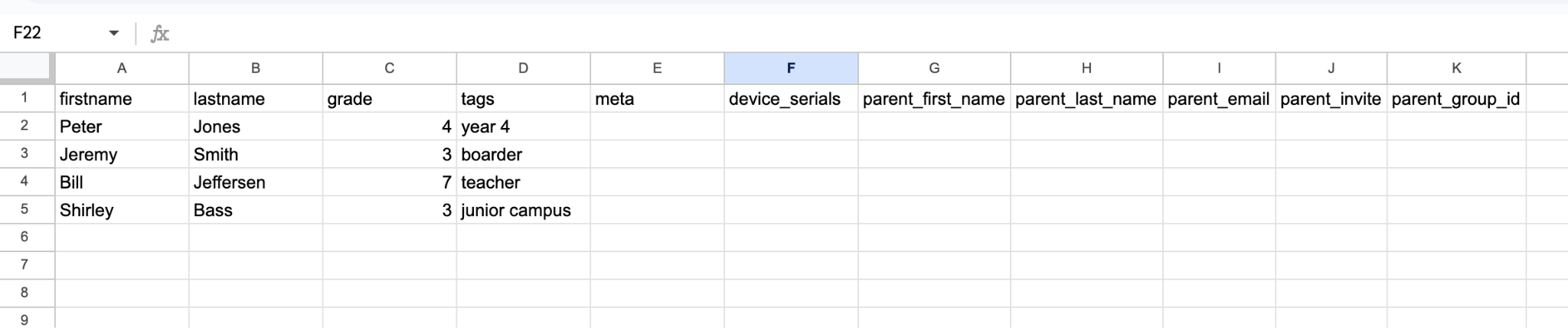Select the cell containing 'Shirley'
Image resolution: width=1568 pixels, height=328 pixels.
pyautogui.click(x=122, y=210)
